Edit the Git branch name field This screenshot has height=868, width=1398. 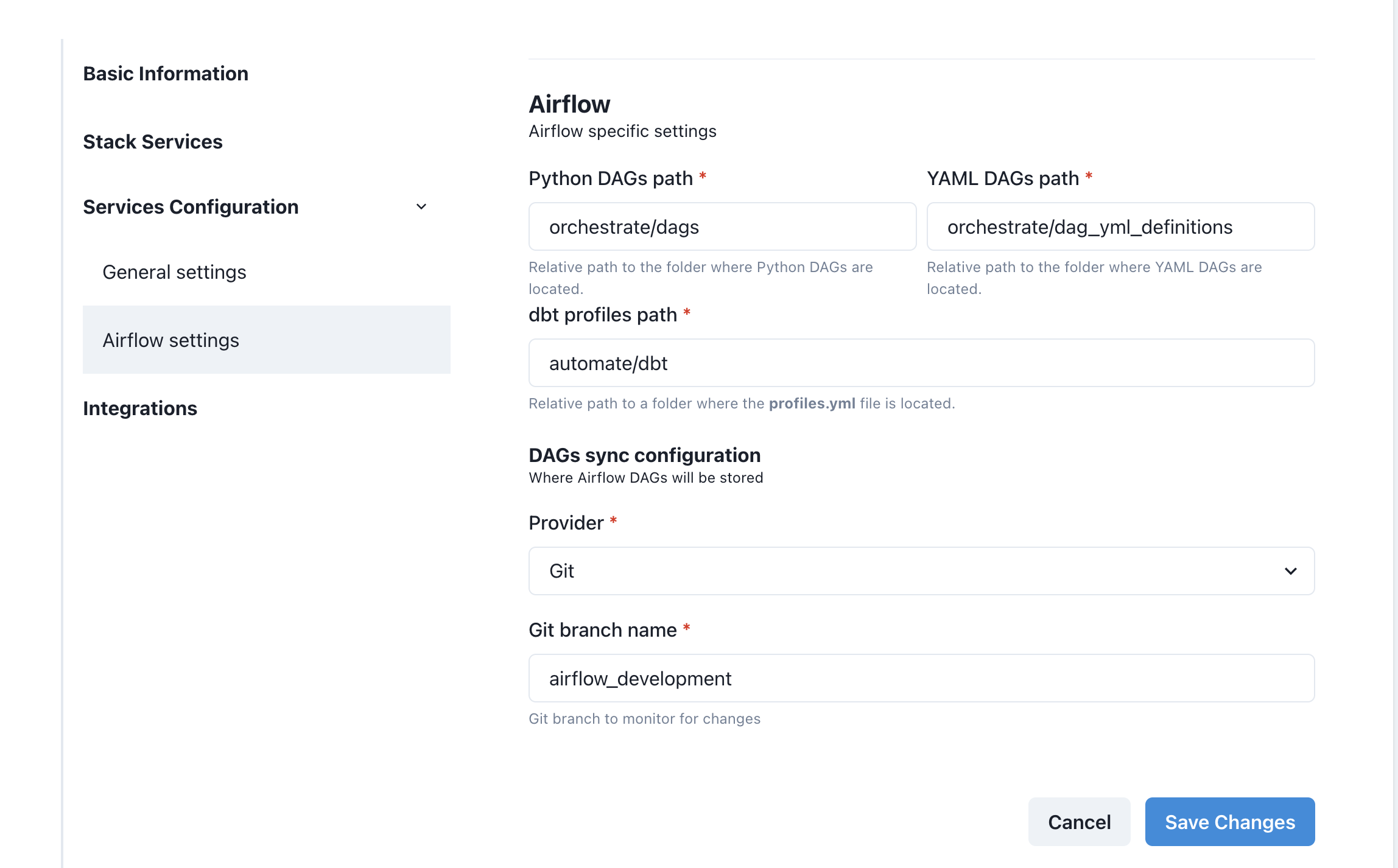click(x=922, y=678)
